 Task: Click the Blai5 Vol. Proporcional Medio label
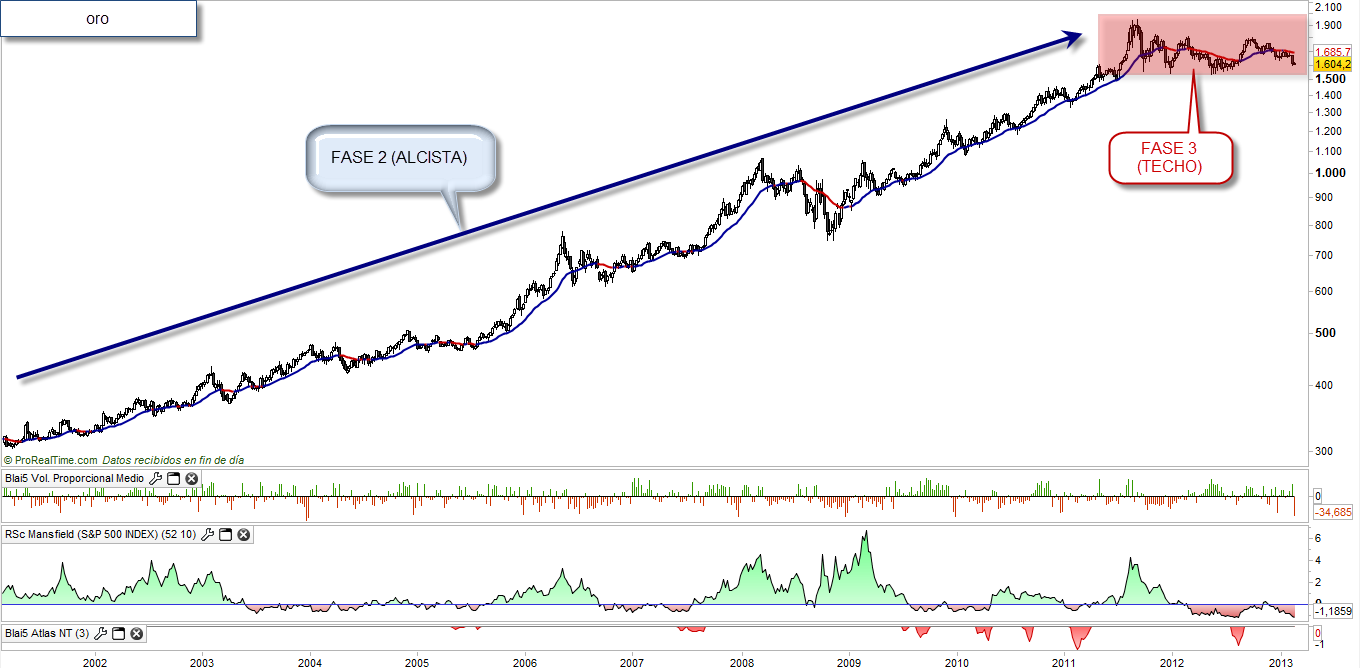click(74, 479)
